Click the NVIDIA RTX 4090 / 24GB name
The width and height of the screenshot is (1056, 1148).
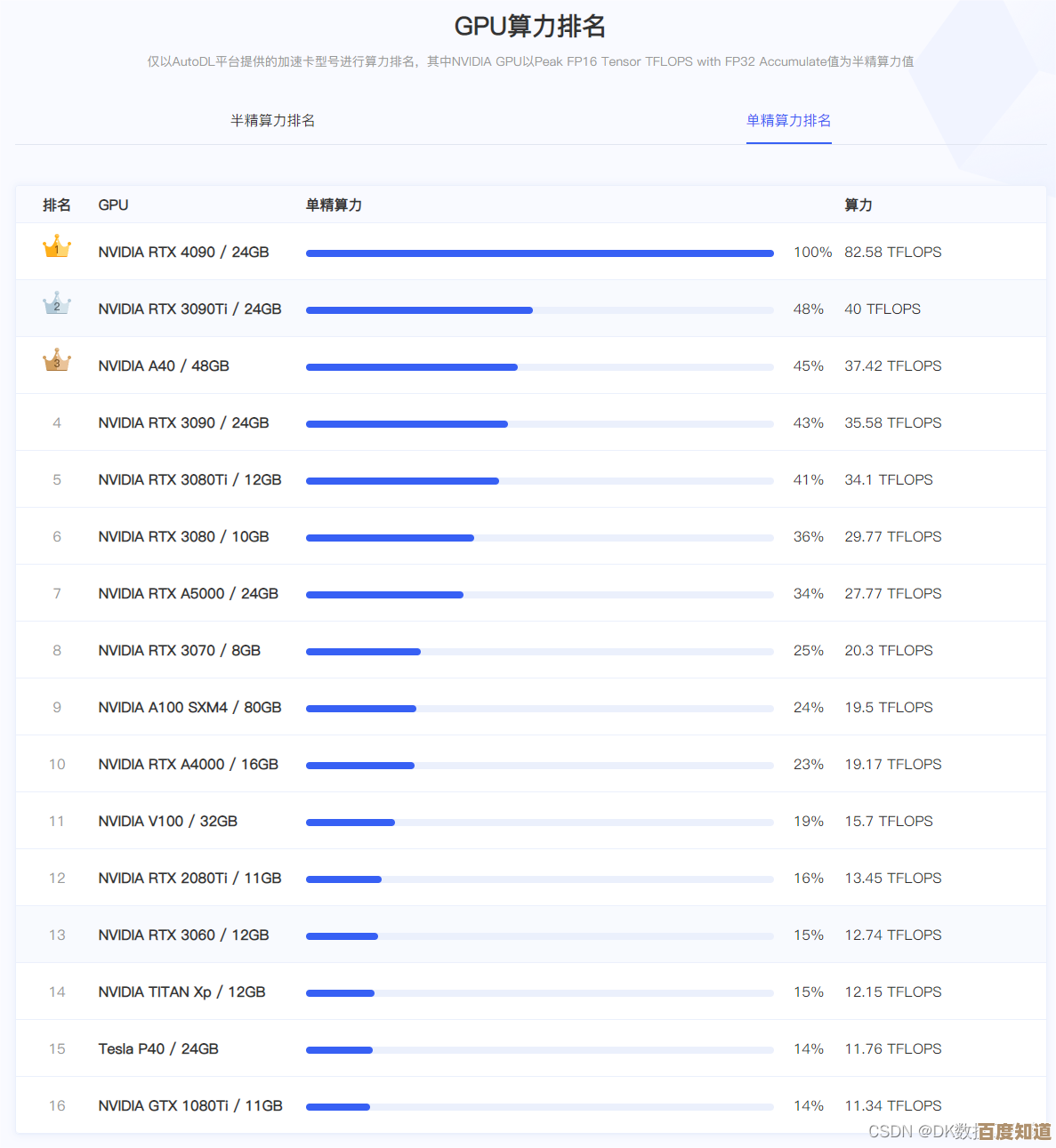(x=183, y=253)
